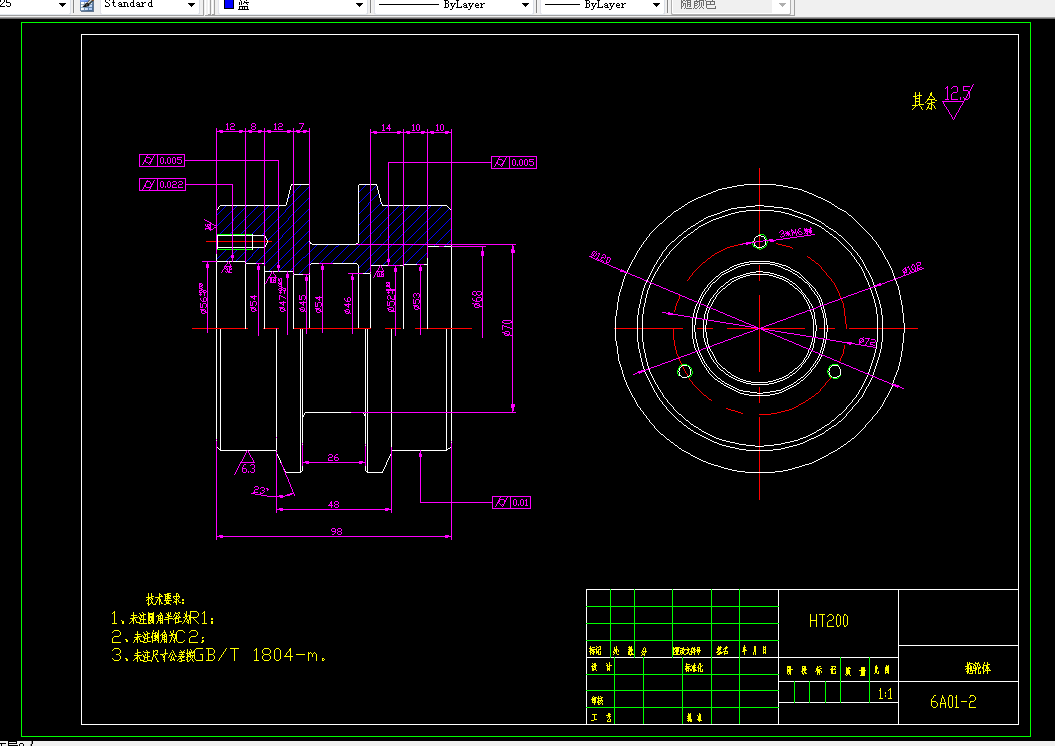1055x746 pixels.
Task: Select the diameter dimension ø45
Action: click(x=303, y=303)
